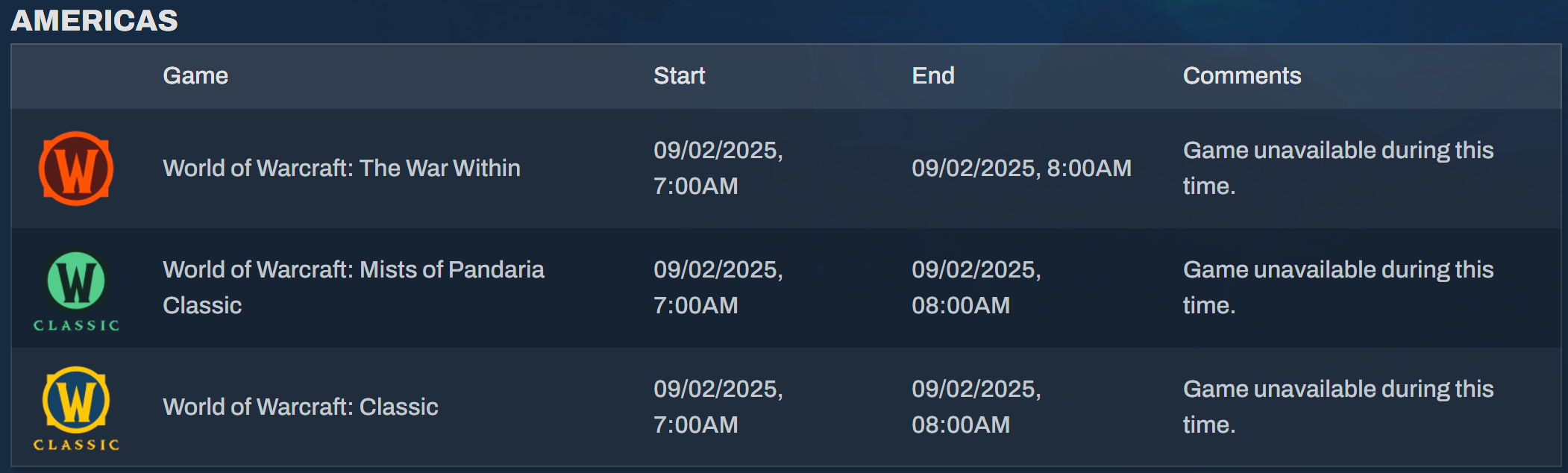
Task: Click Mists of Pandaria Classic comment text
Action: [x=1338, y=287]
